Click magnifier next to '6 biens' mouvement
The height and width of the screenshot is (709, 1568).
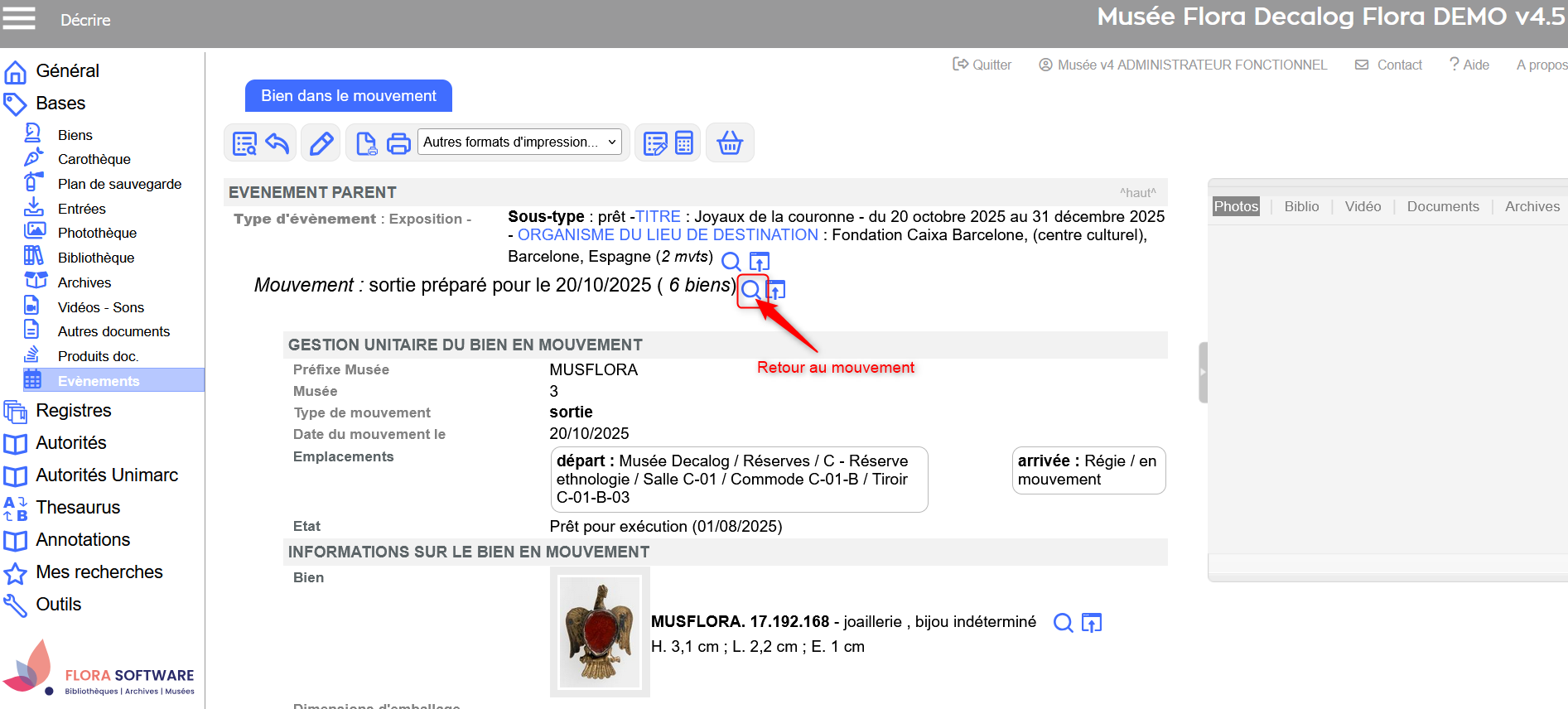tap(750, 290)
